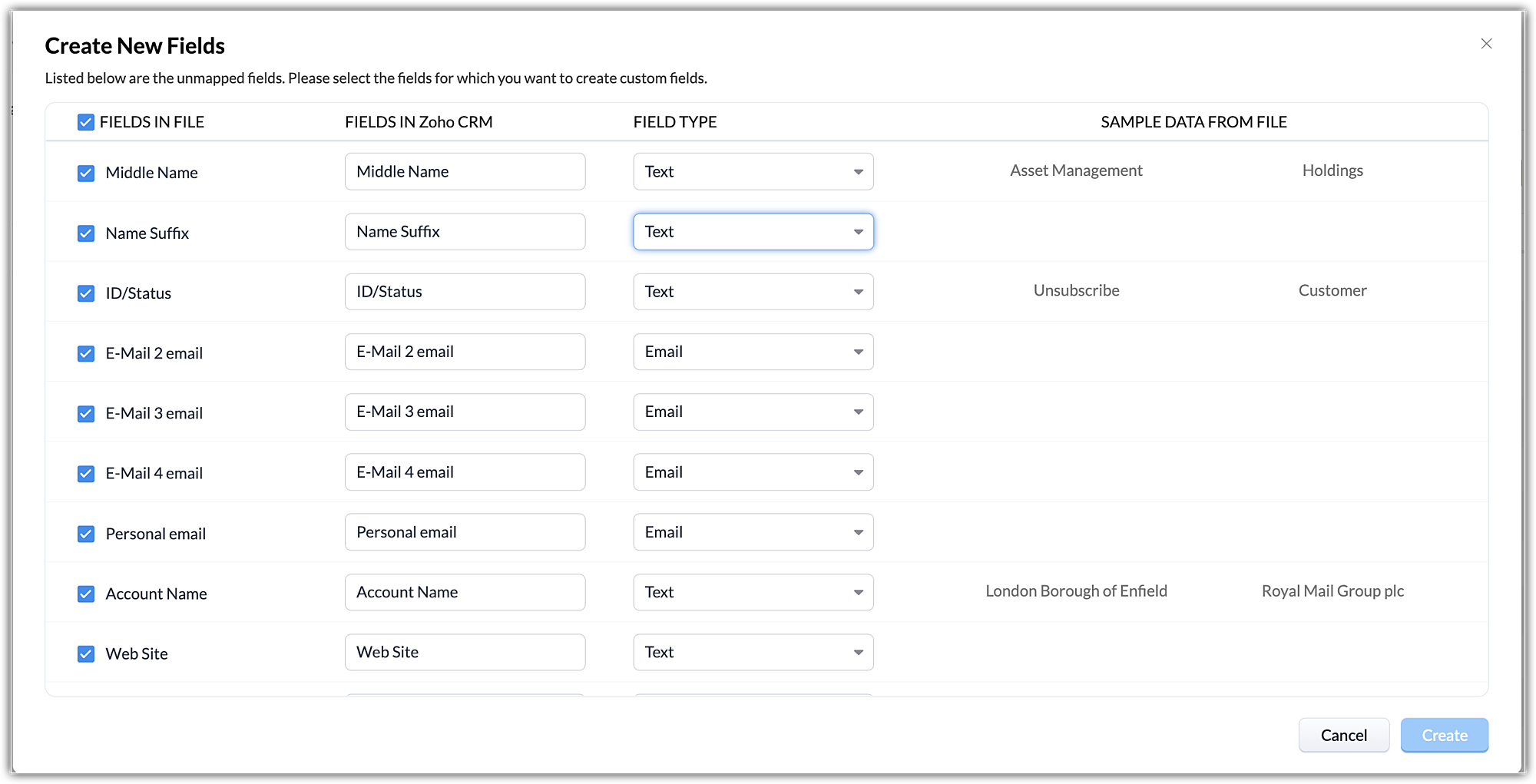The image size is (1536, 784).
Task: Uncheck the Name Suffix checkbox
Action: click(86, 233)
